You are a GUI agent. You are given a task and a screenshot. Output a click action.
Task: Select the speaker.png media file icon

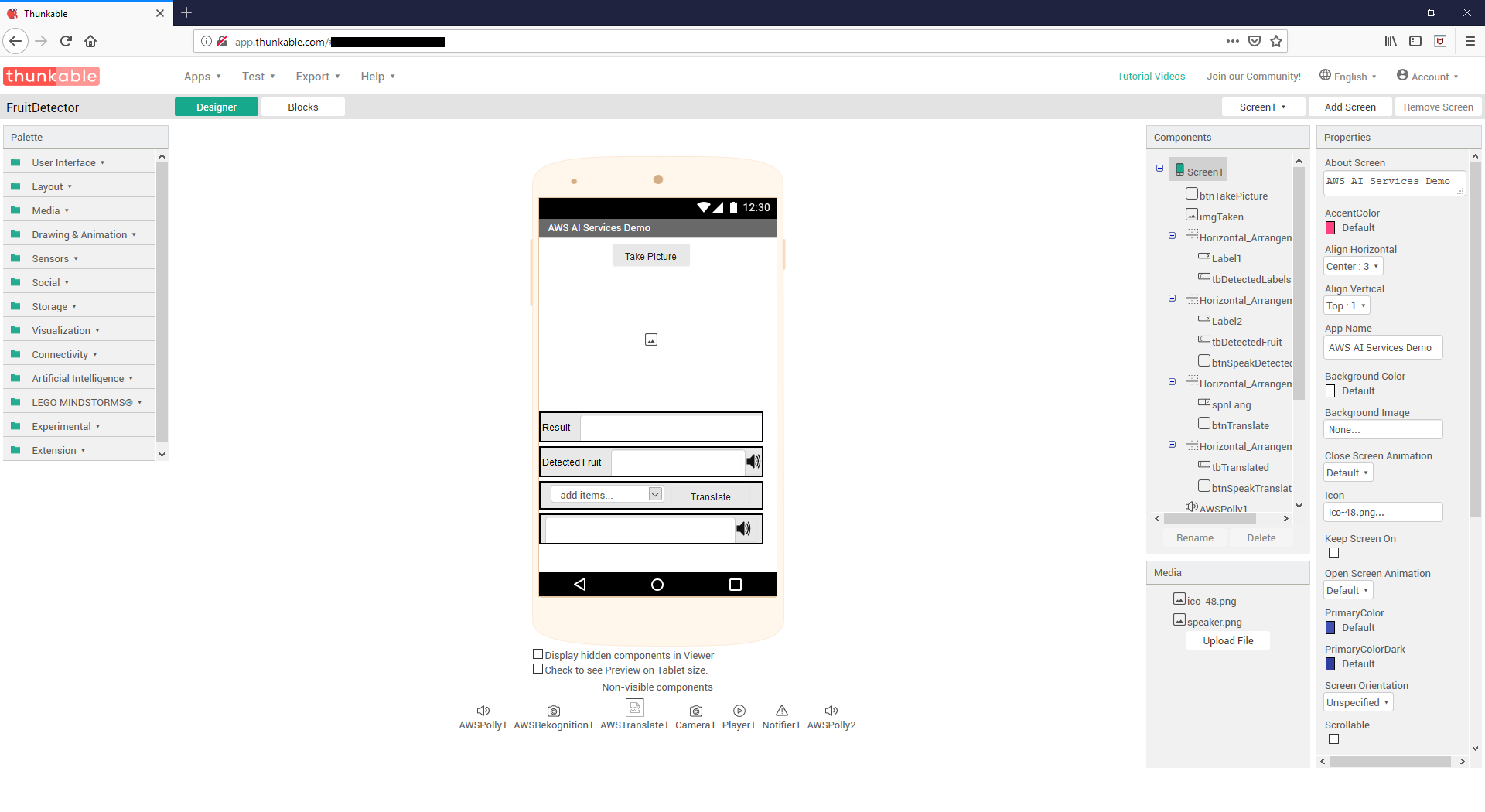[x=1179, y=620]
